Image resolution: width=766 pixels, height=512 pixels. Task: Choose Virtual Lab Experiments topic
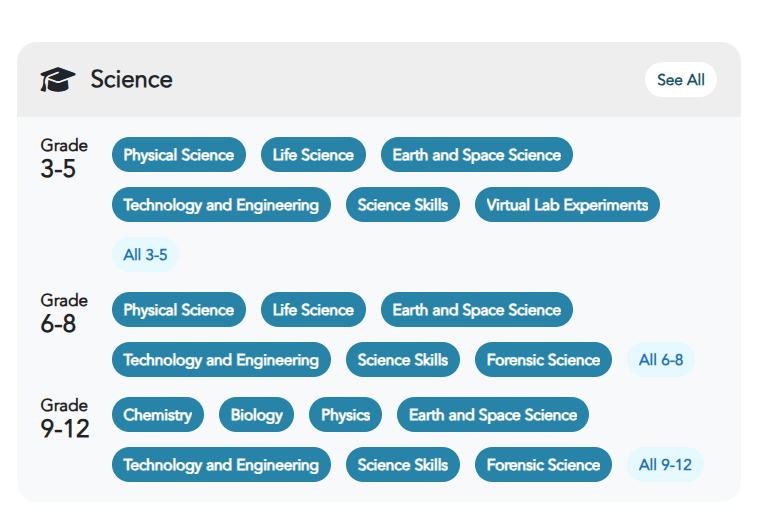coord(567,205)
